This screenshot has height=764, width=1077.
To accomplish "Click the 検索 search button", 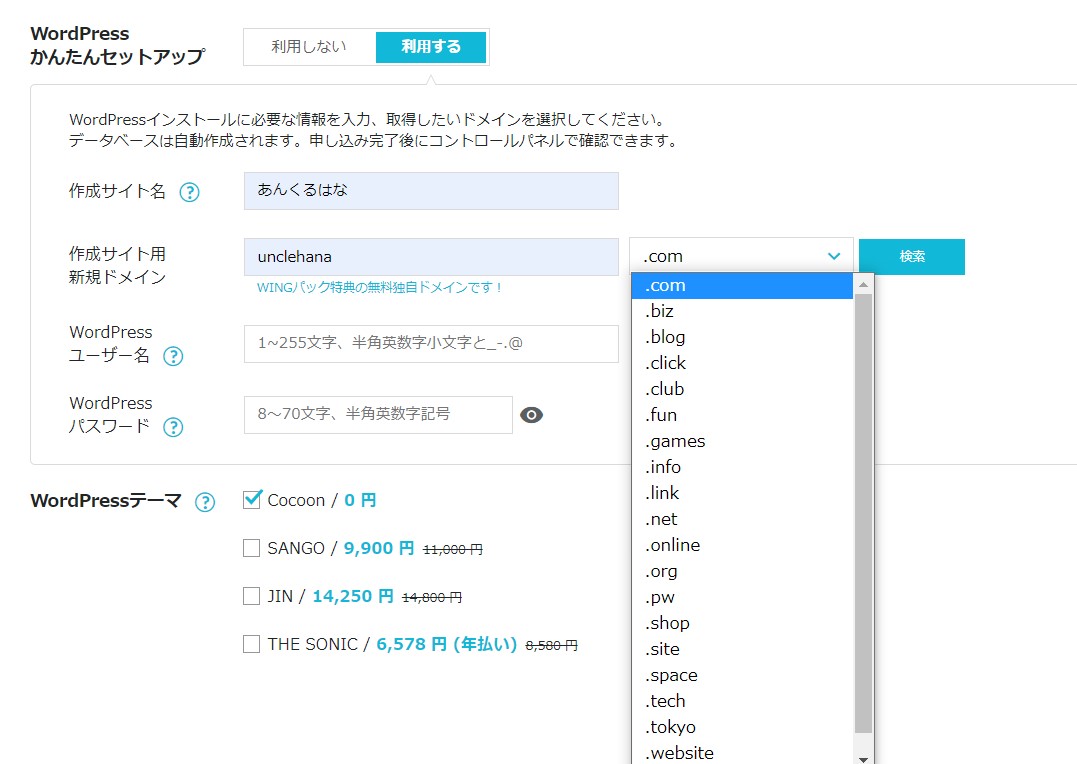I will point(911,256).
